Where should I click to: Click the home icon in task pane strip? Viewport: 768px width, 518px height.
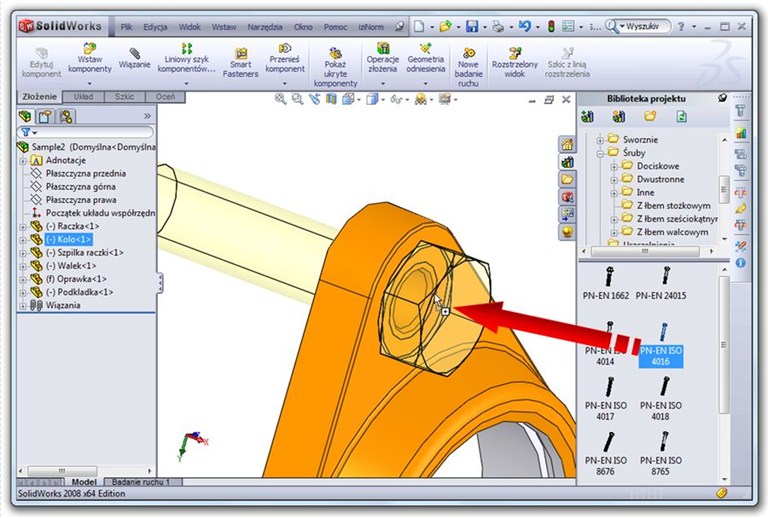click(x=567, y=144)
